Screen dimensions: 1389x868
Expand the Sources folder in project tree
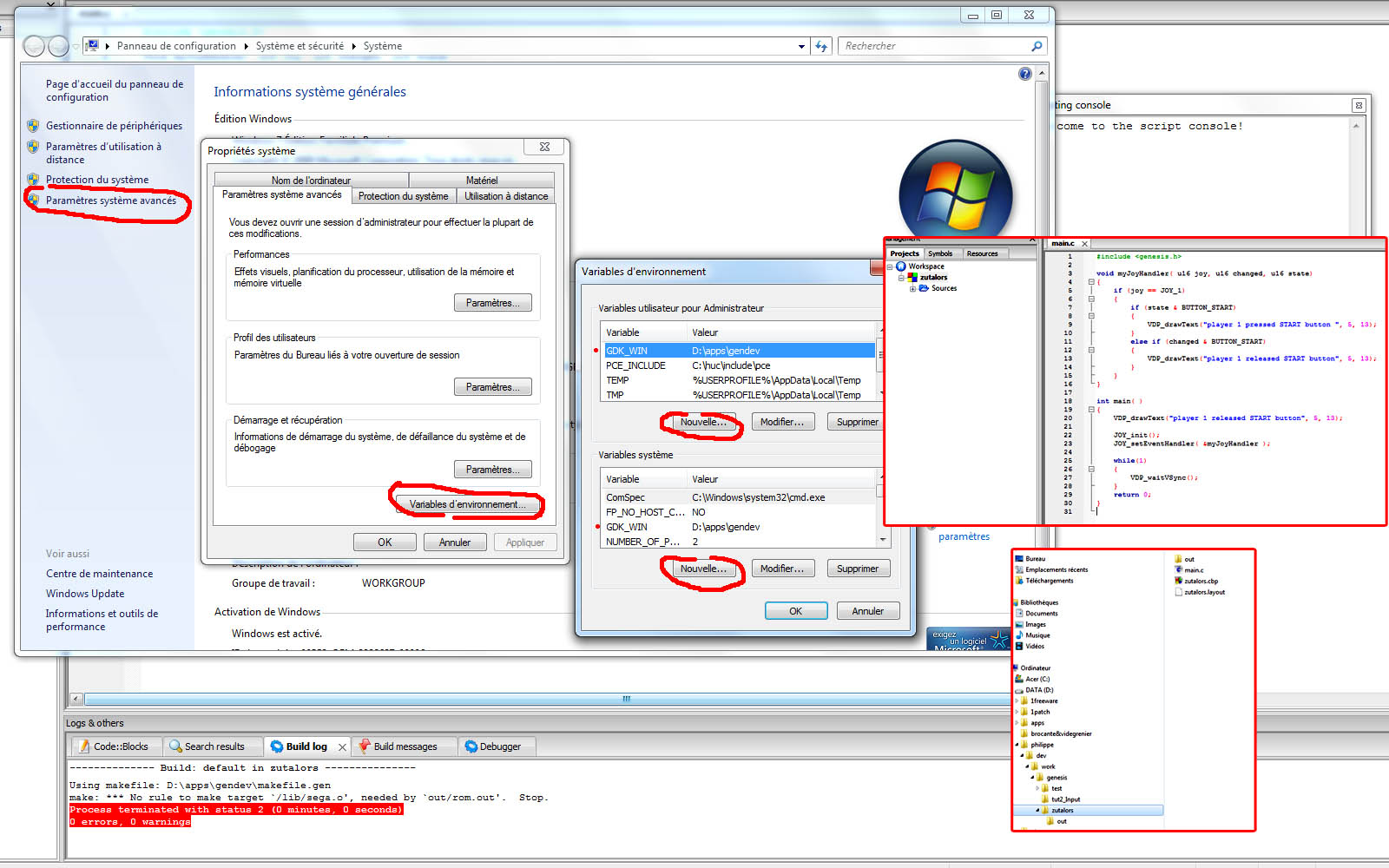(x=912, y=289)
